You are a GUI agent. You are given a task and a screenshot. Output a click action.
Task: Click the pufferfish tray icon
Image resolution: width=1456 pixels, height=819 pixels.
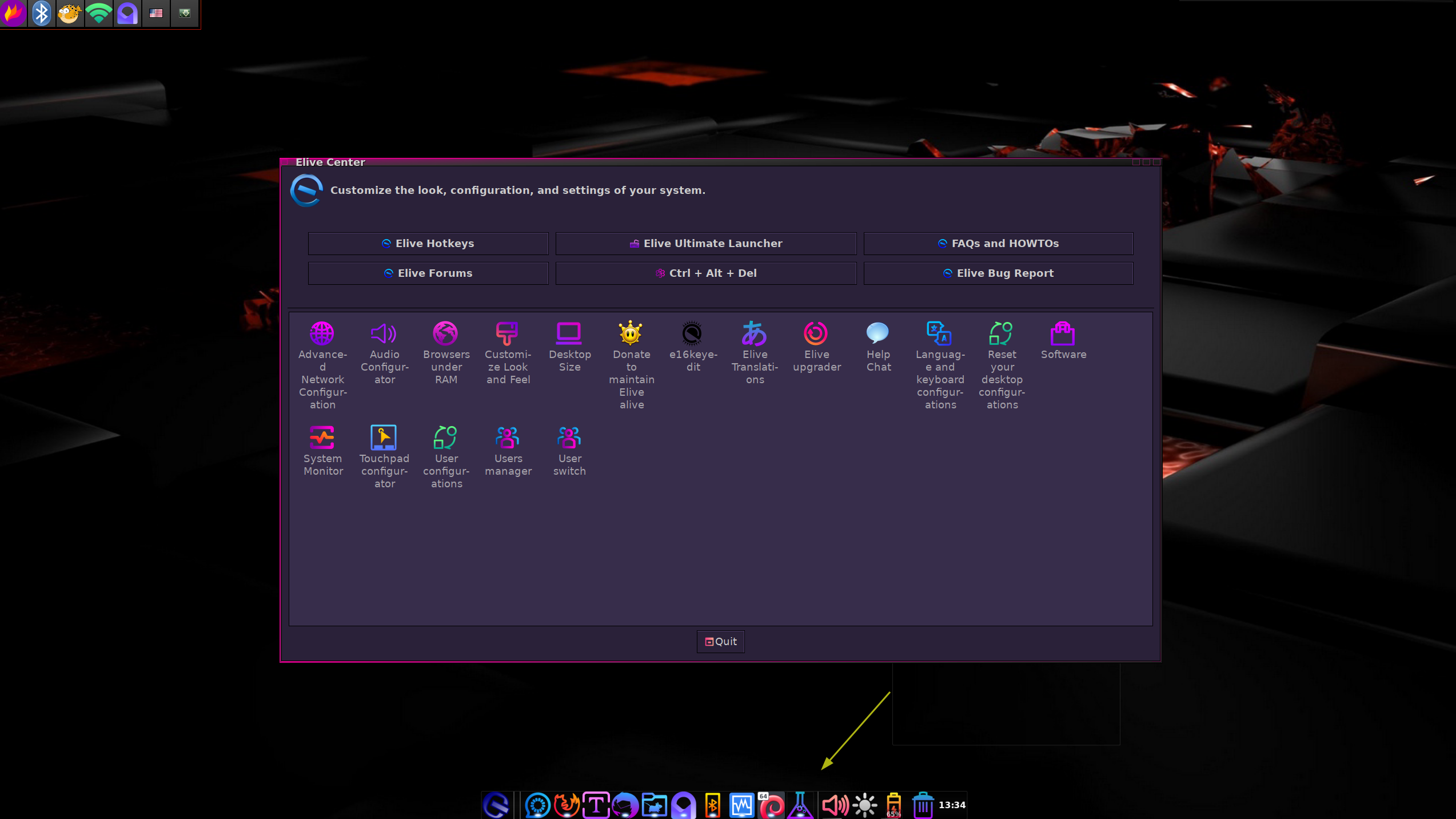(70, 13)
